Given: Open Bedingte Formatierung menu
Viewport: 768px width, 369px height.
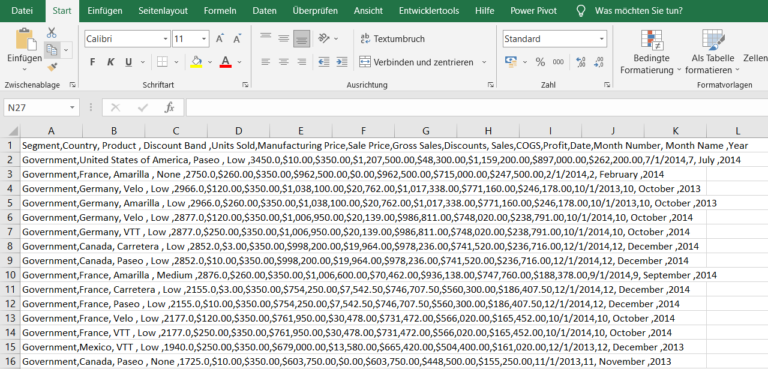Looking at the screenshot, I should coord(651,52).
